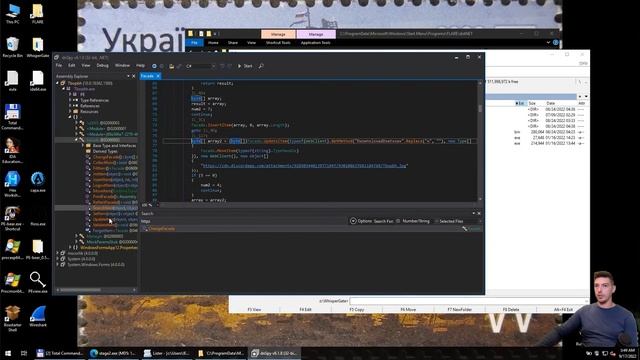Click F7 NewFolder in Total Commander

[460, 310]
